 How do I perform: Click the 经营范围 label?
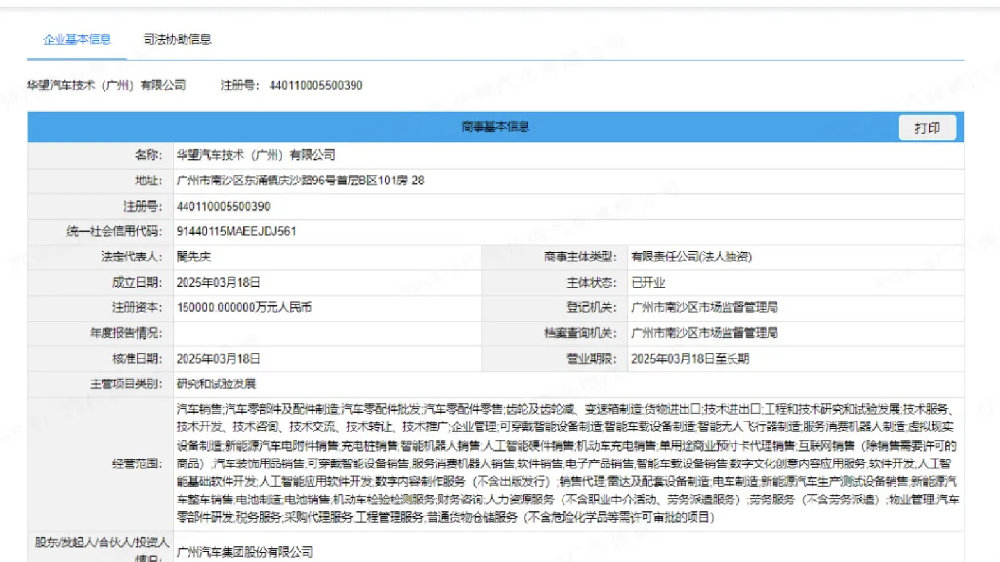pos(137,464)
